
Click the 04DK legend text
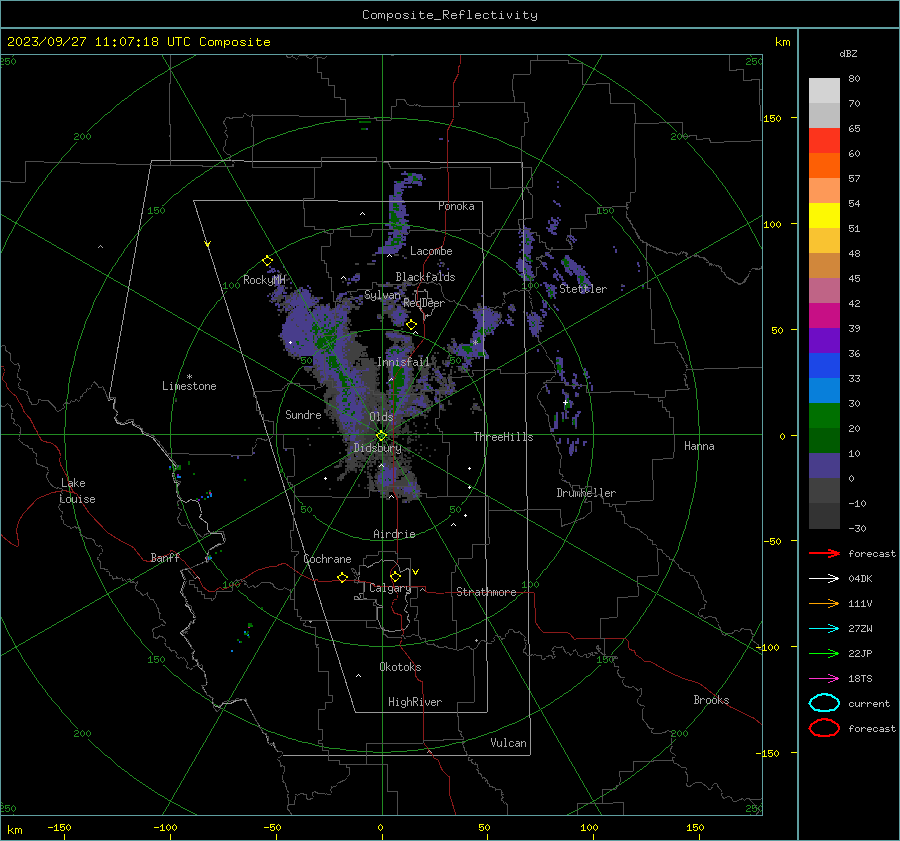(x=860, y=578)
